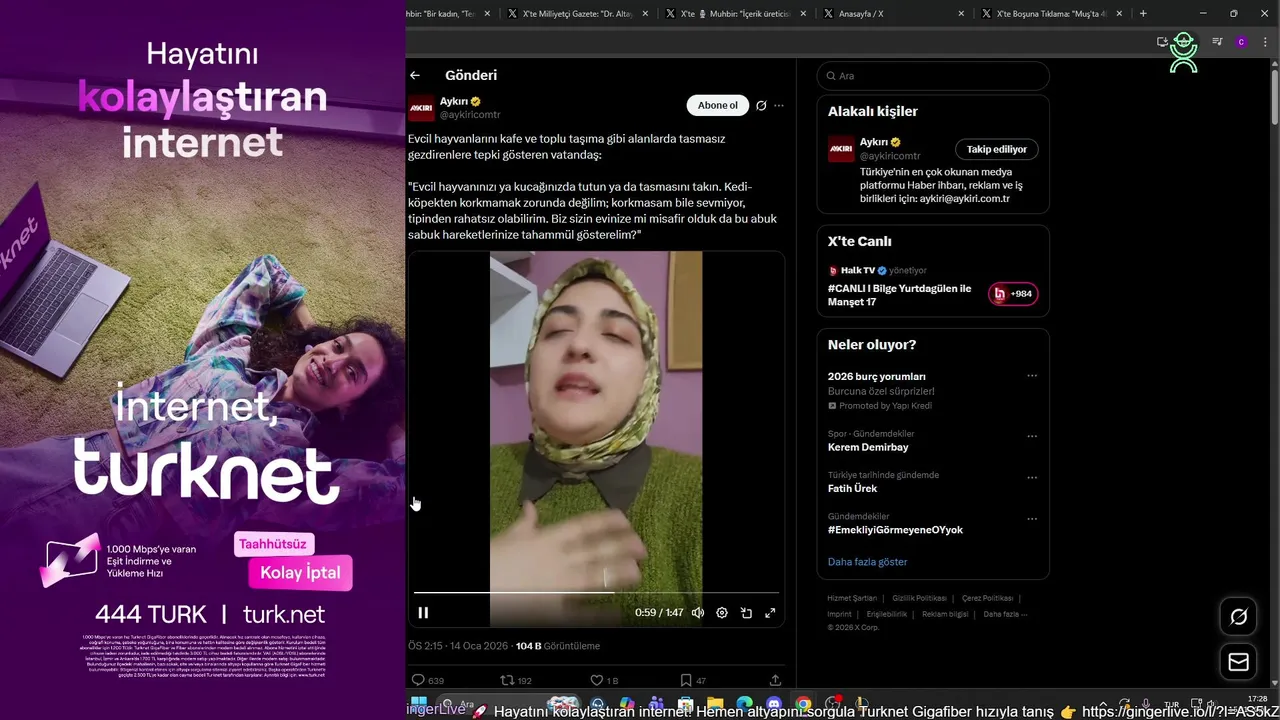Like the post with heart icon

(x=597, y=680)
